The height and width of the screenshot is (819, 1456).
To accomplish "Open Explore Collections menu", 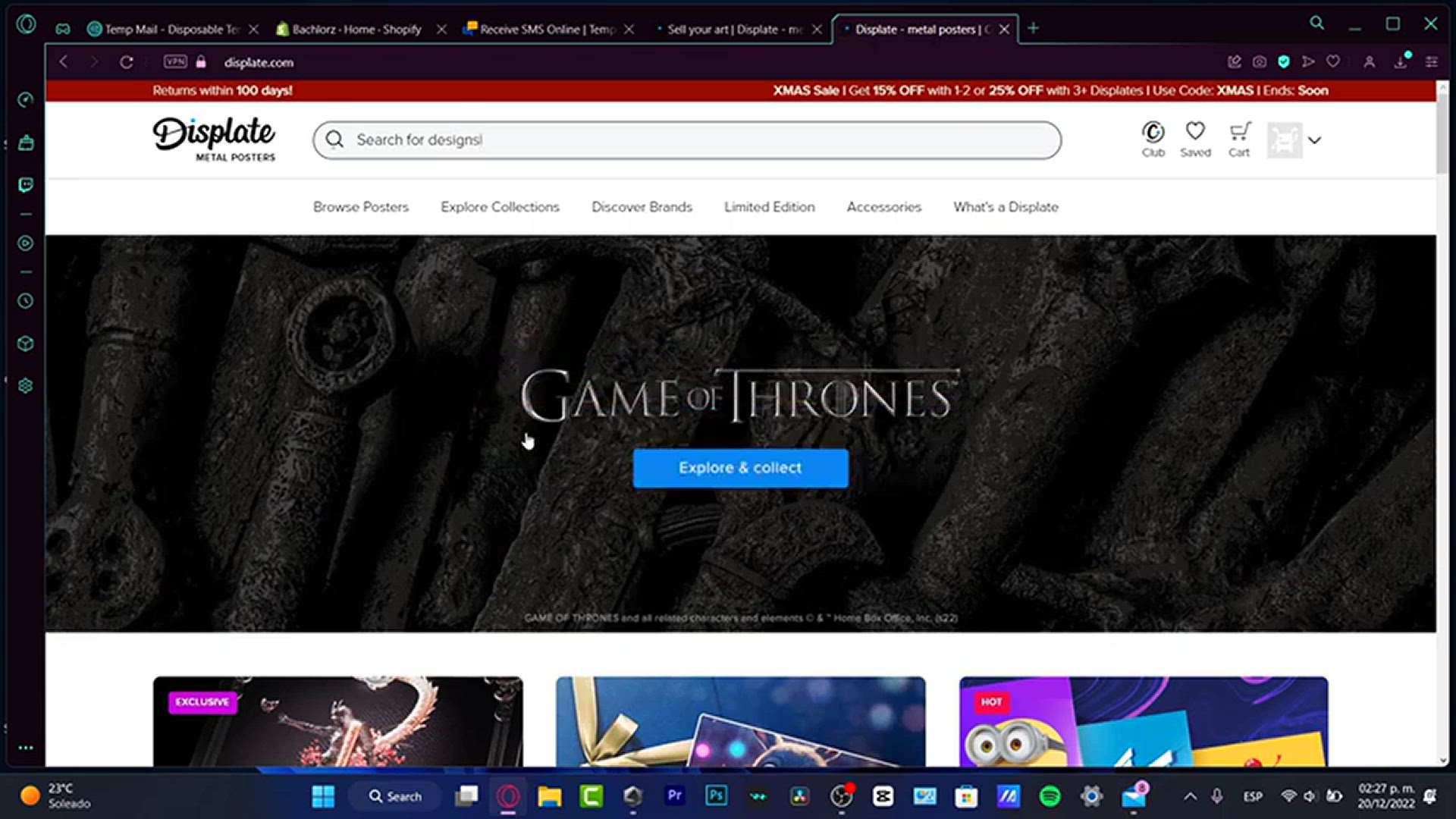I will 500,207.
